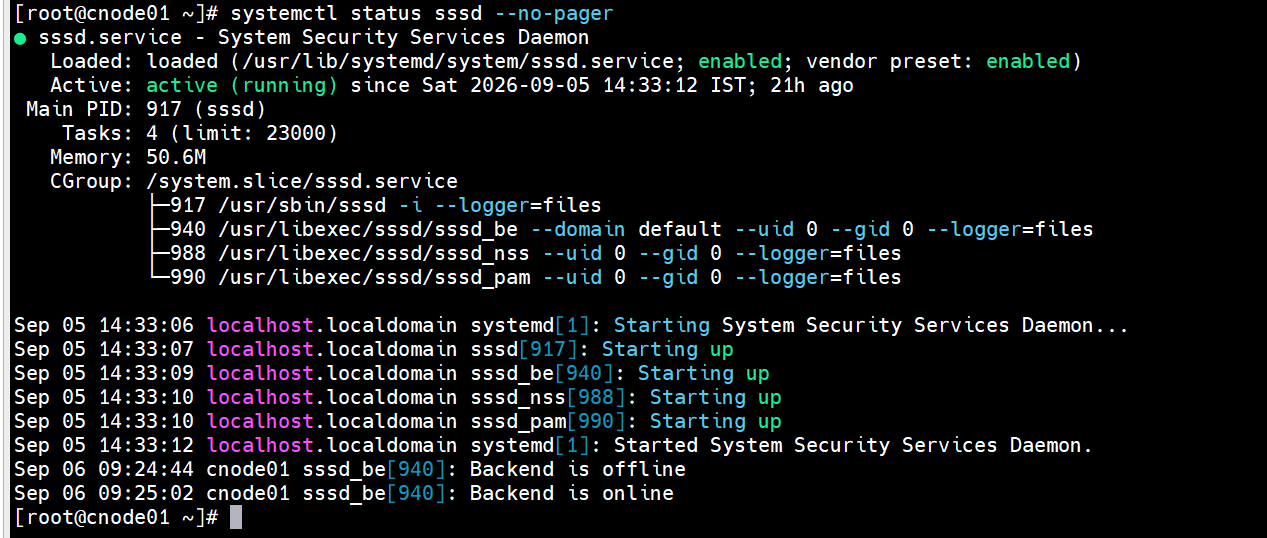Click the heading "sssd.service - System Security Services Daemon"

[314, 37]
